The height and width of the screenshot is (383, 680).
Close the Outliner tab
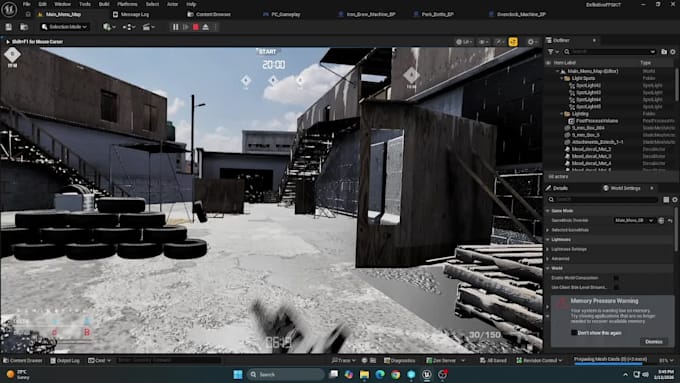coord(594,40)
